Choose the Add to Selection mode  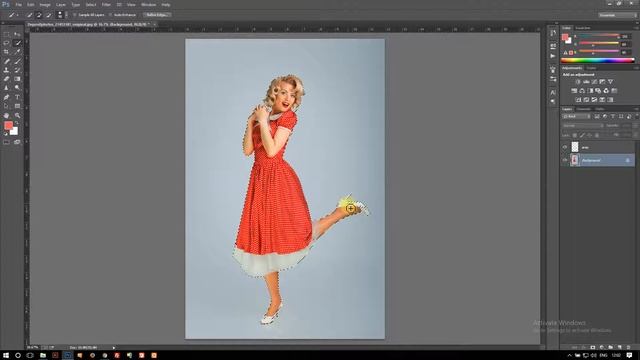coord(39,15)
